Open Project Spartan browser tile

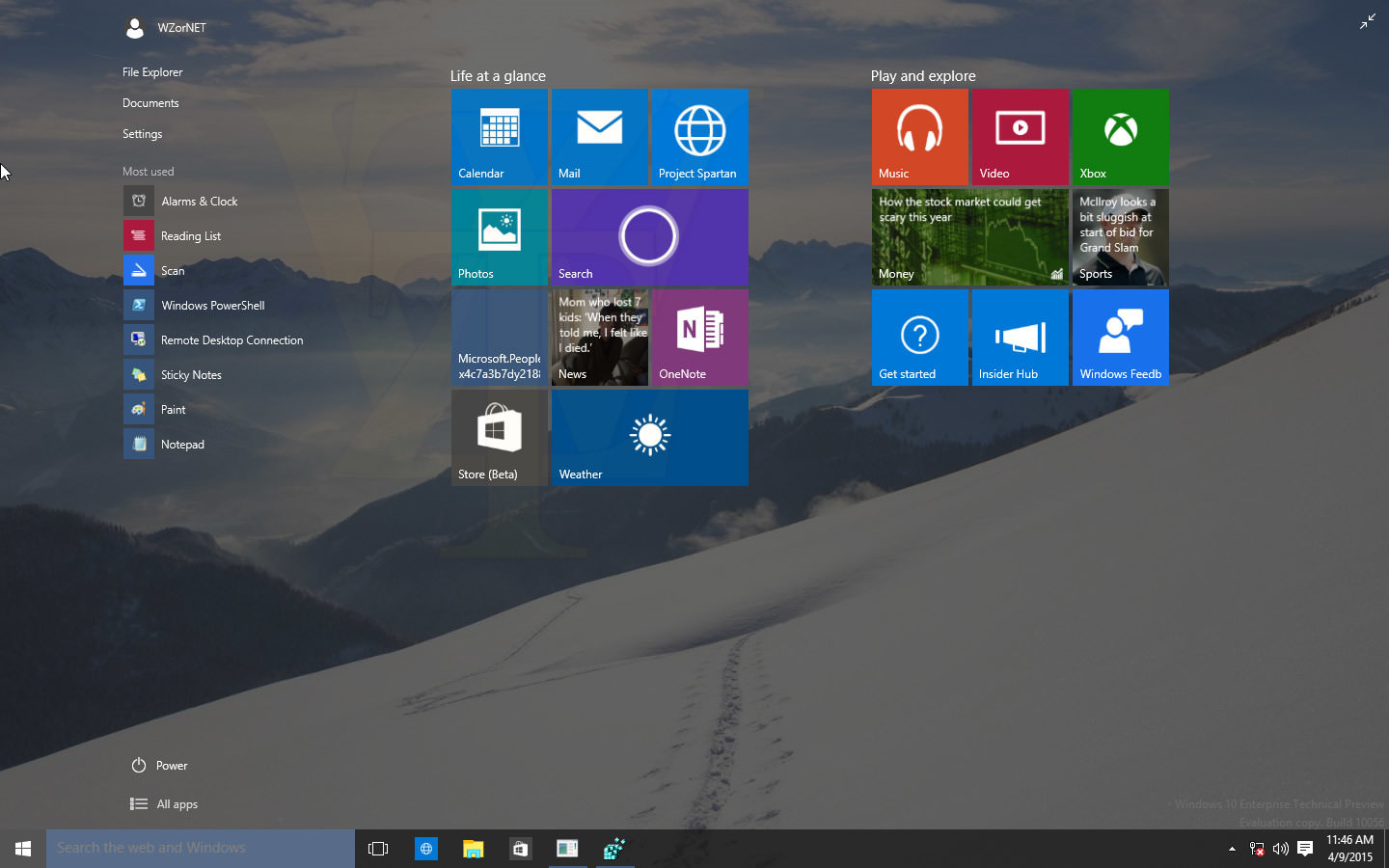(x=699, y=136)
